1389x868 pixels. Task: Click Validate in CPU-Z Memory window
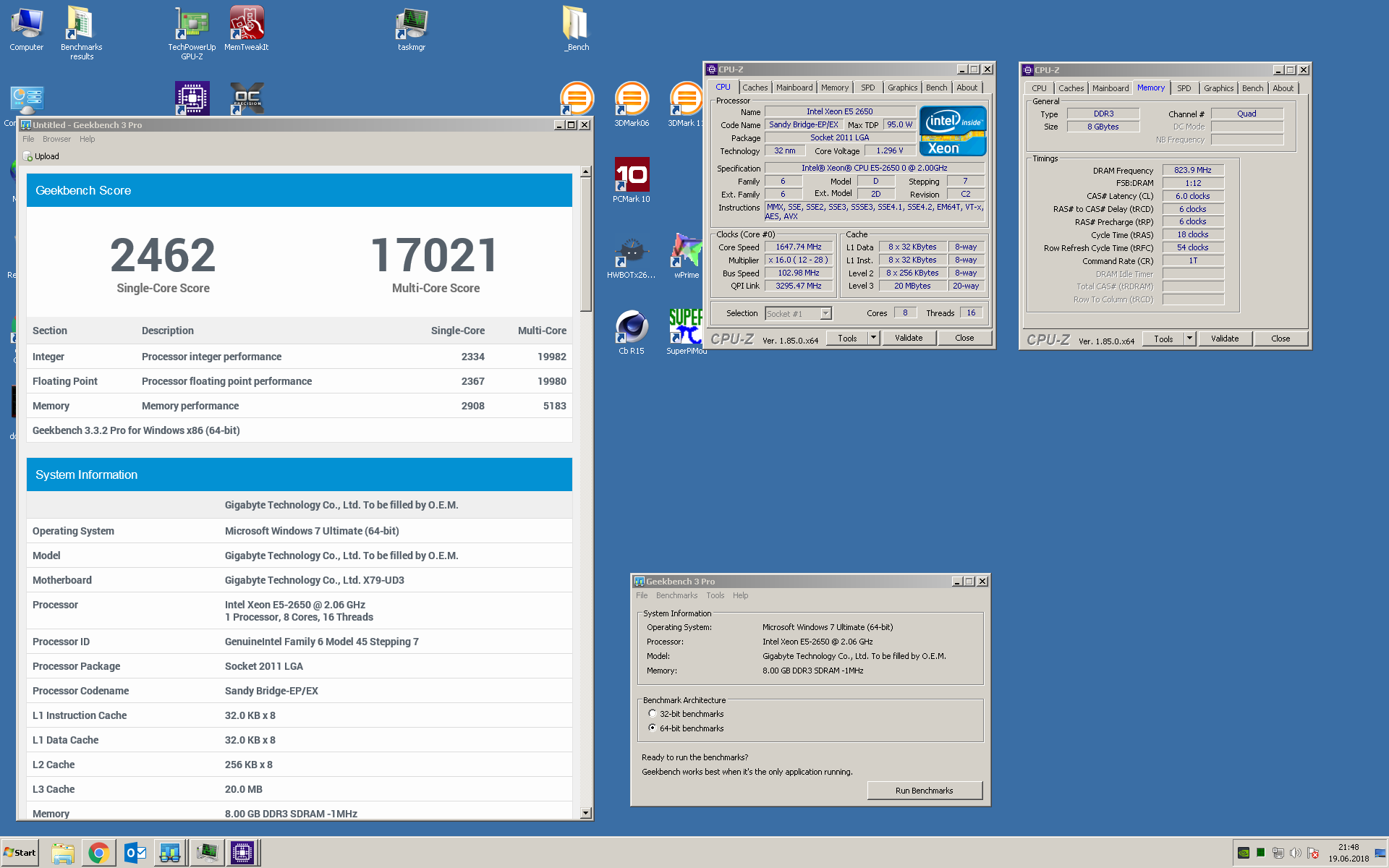coord(1225,339)
